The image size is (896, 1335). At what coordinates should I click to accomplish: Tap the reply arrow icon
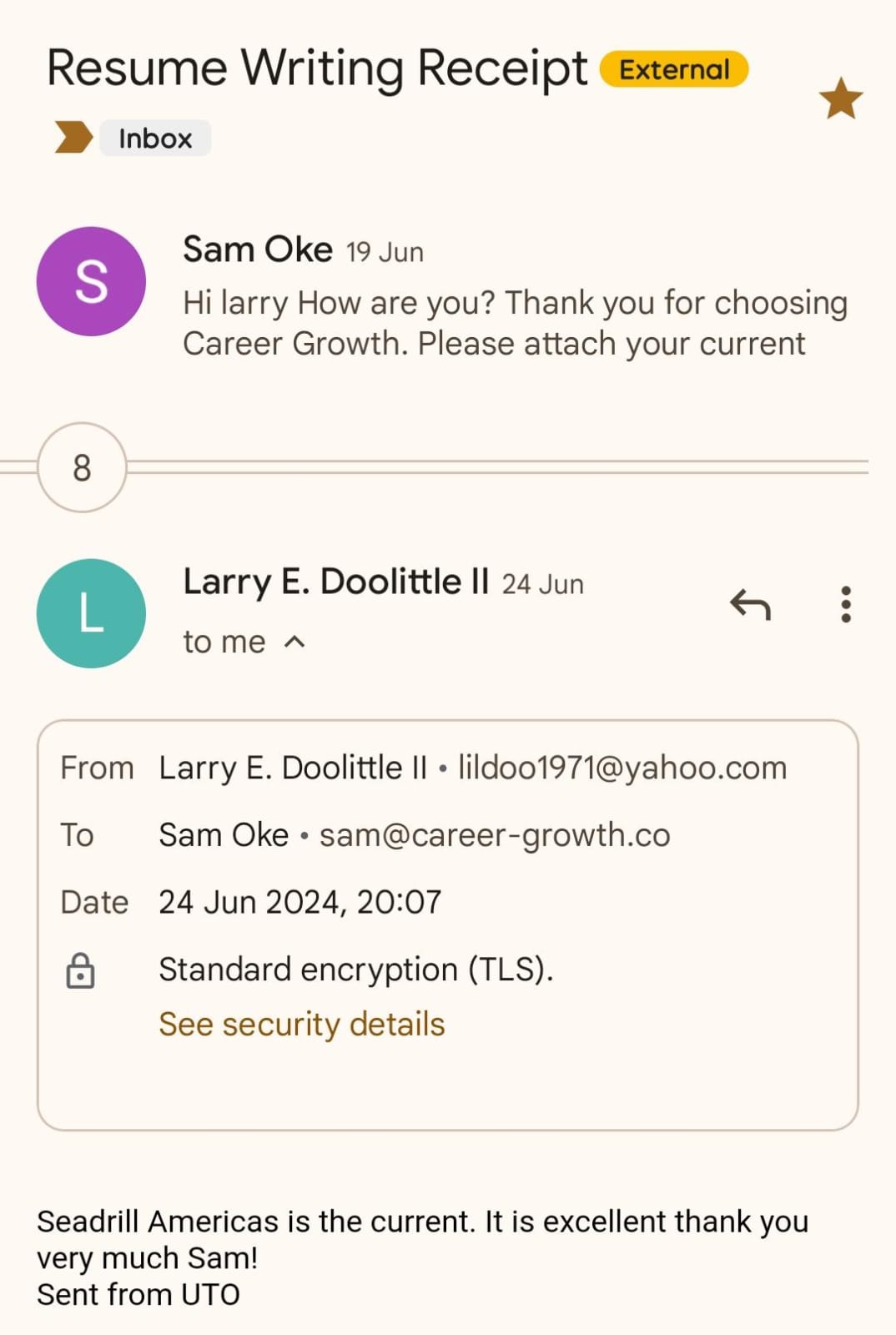[x=750, y=604]
